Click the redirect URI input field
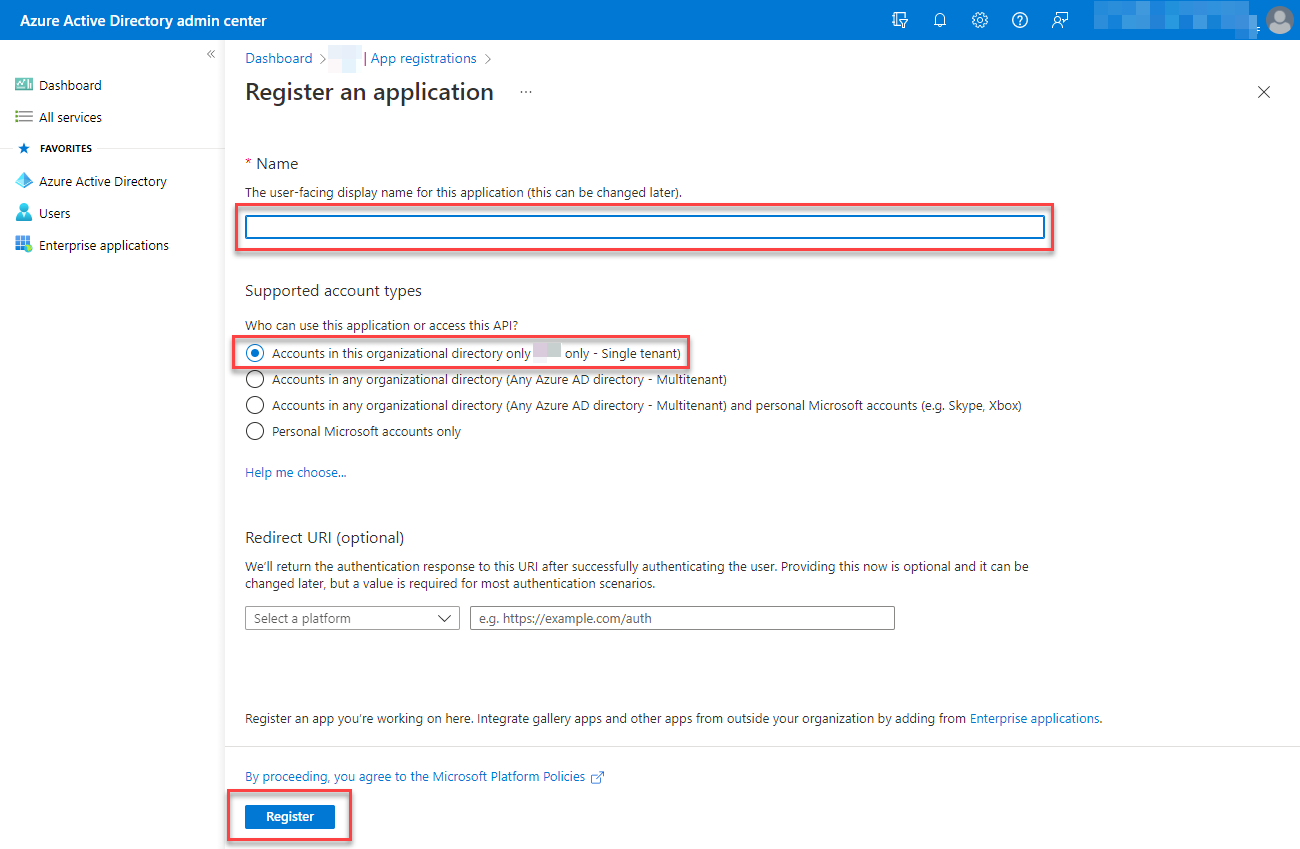Image resolution: width=1300 pixels, height=849 pixels. click(682, 618)
